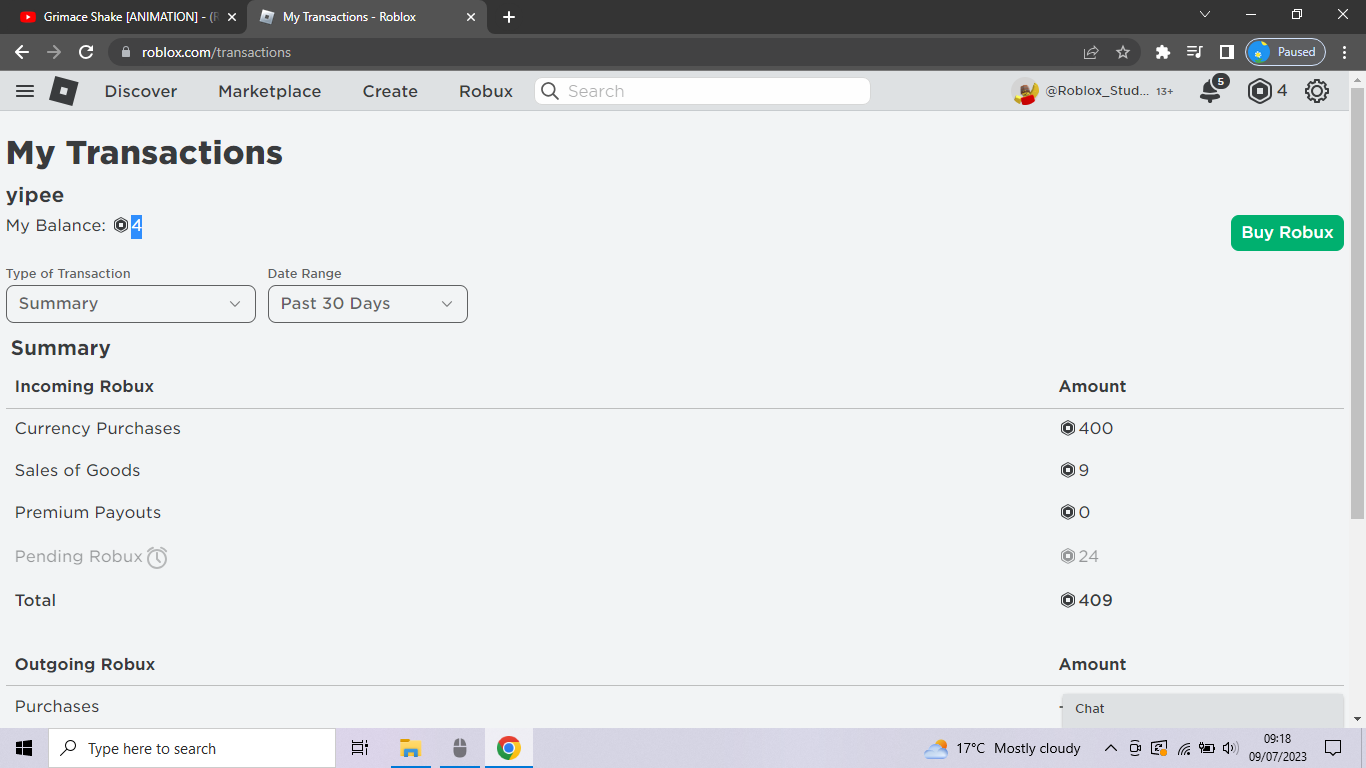Open Chrome three-dot menu
The width and height of the screenshot is (1366, 768).
1345,52
